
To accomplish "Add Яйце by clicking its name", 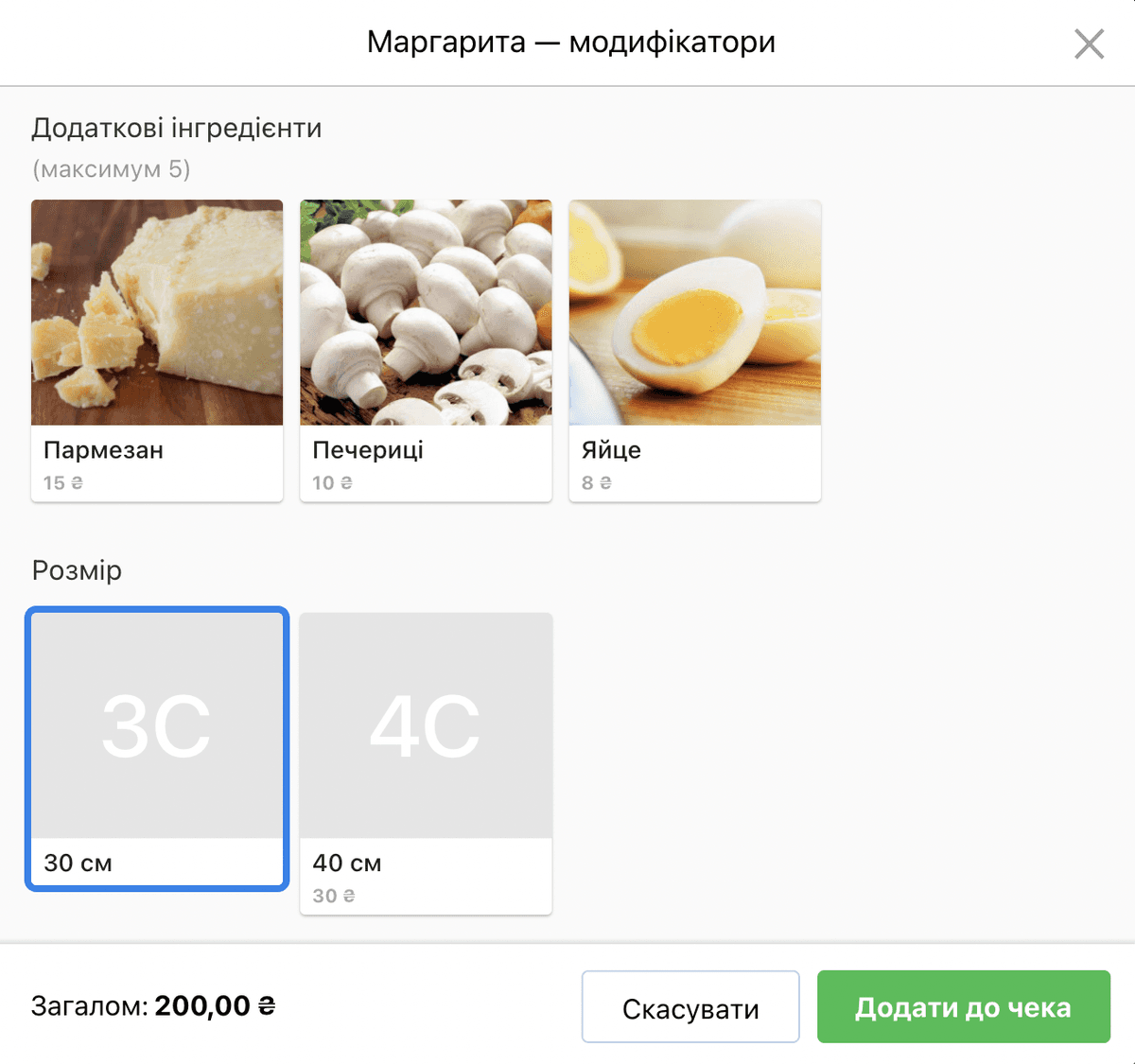I will [611, 450].
